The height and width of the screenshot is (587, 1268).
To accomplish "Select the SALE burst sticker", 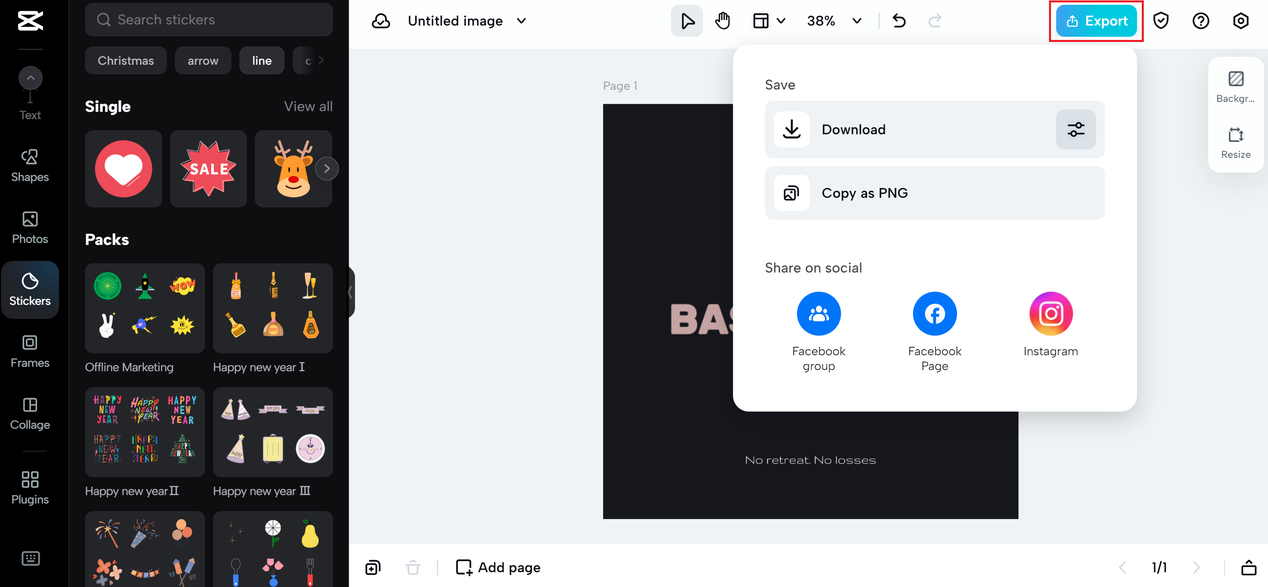I will pos(208,169).
